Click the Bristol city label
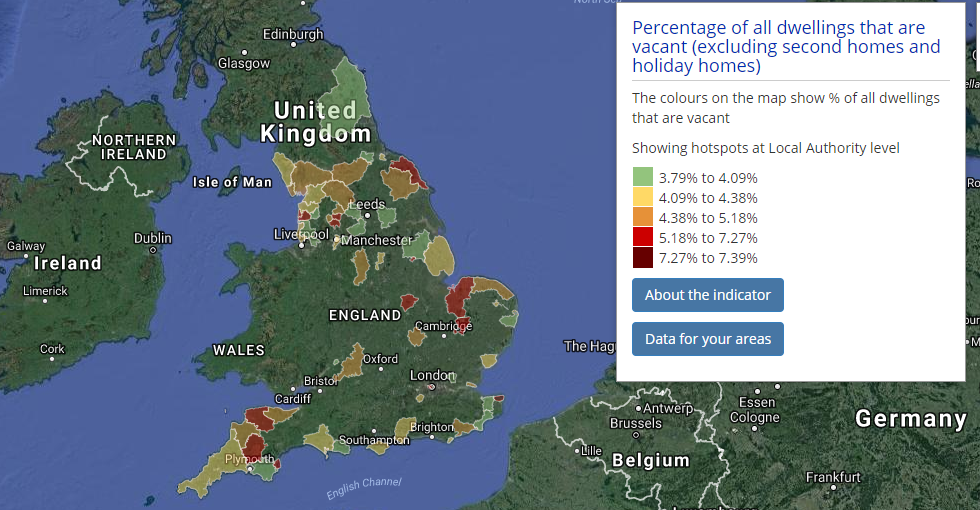980x510 pixels. point(320,381)
